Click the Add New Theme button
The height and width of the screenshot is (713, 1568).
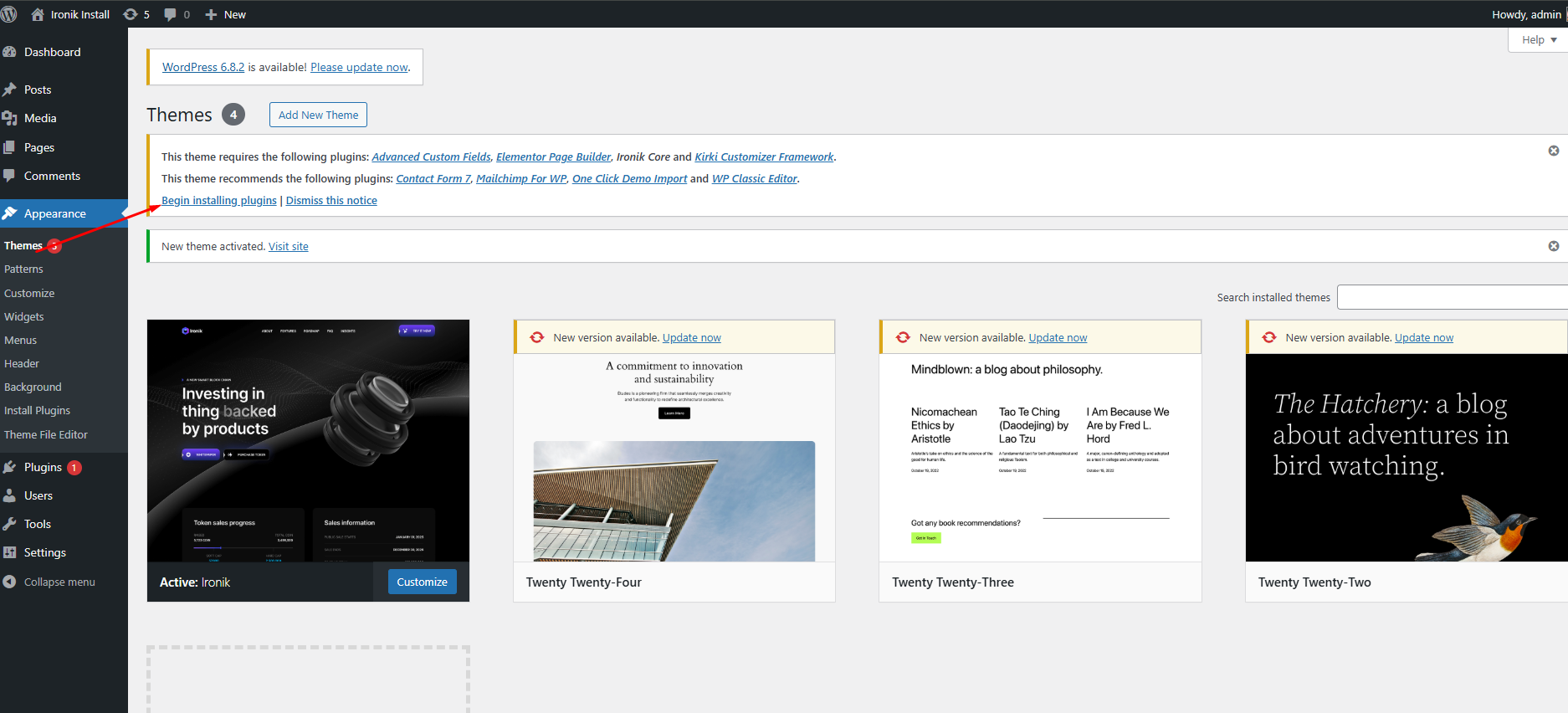pyautogui.click(x=318, y=115)
